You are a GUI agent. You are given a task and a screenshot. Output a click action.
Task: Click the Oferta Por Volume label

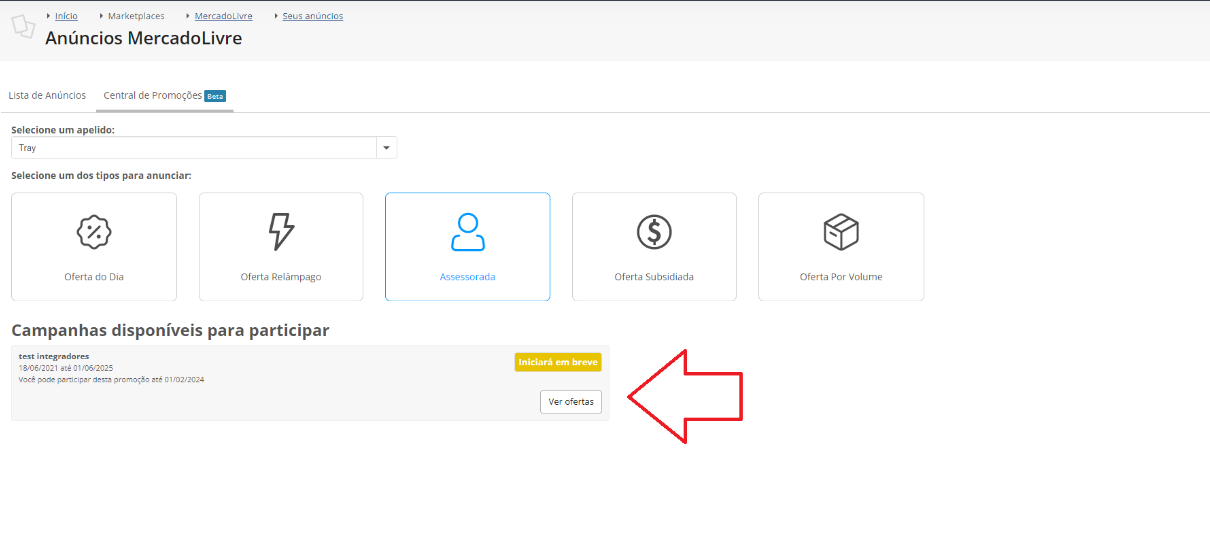(841, 277)
